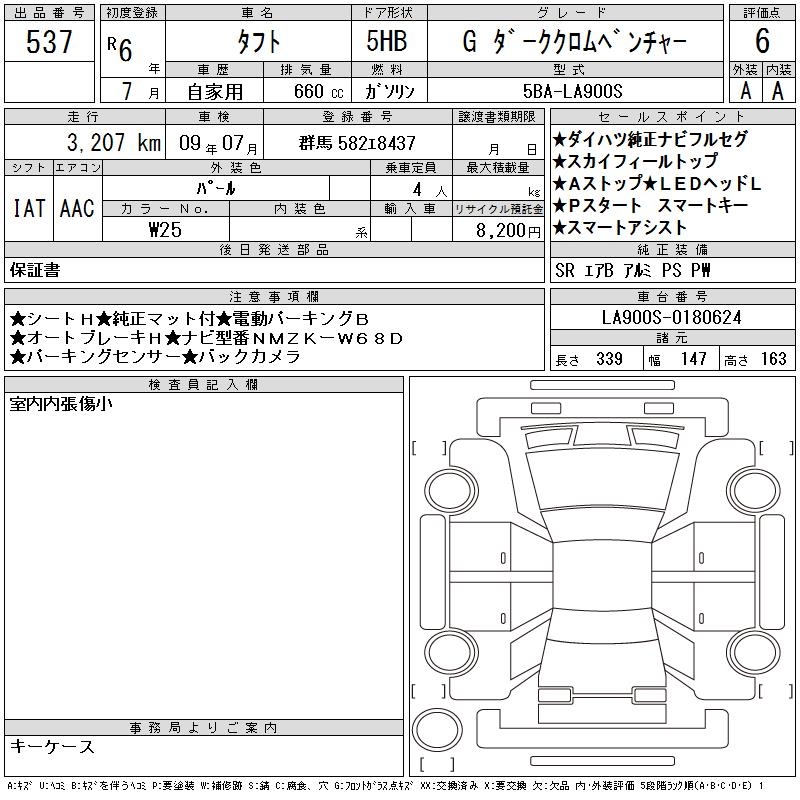Image resolution: width=800 pixels, height=800 pixels.
Task: Select exterior color パール
Action: (x=216, y=188)
